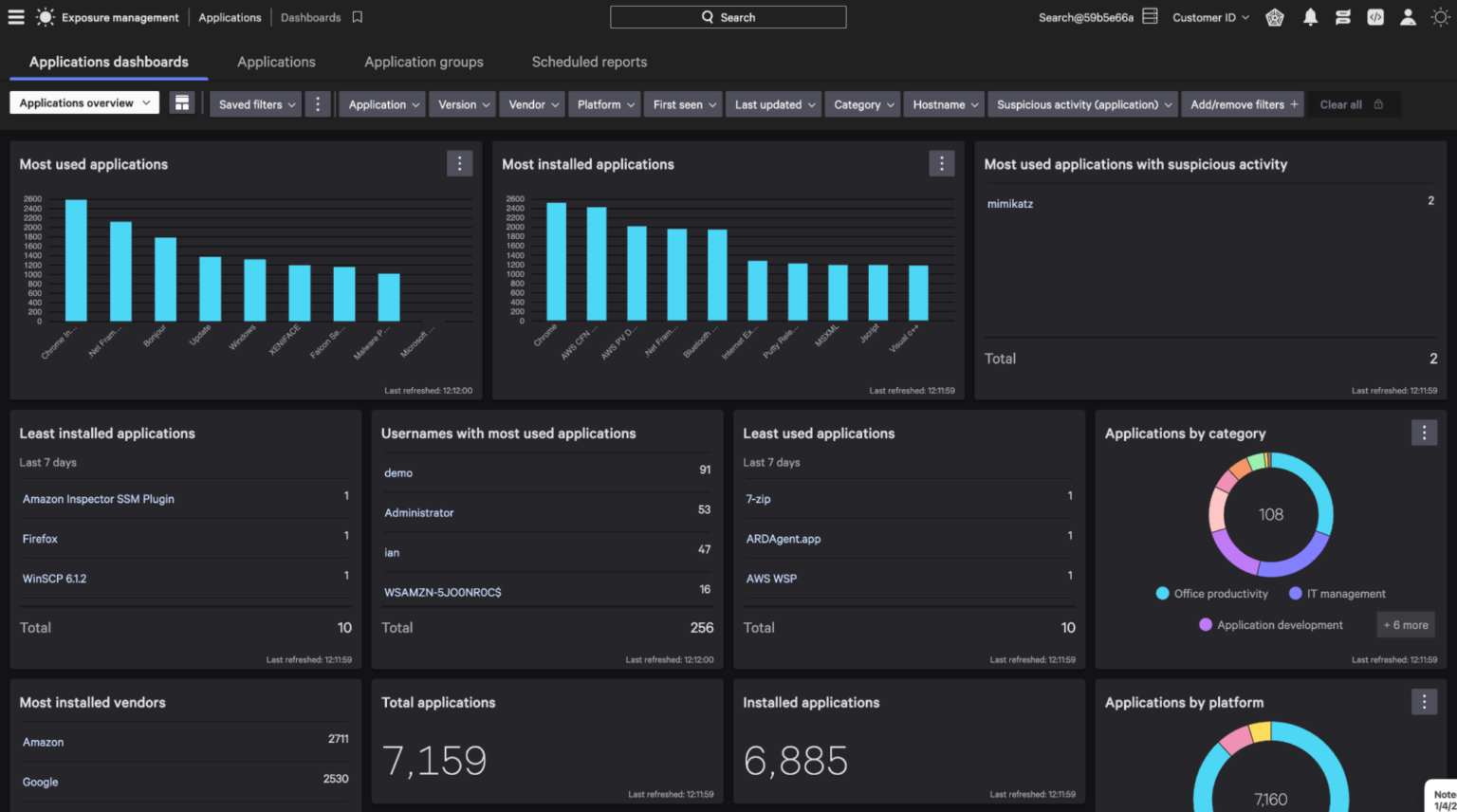Screen dimensions: 1457x812
Task: Toggle light/dark theme sun icon
Action: tap(1440, 17)
